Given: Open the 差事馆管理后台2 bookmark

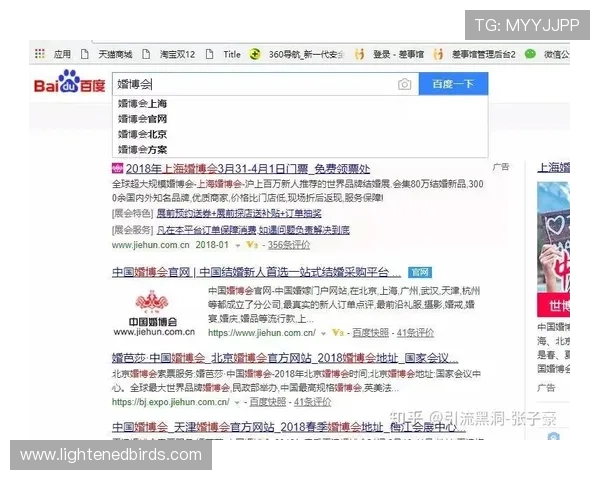Looking at the screenshot, I should (484, 54).
